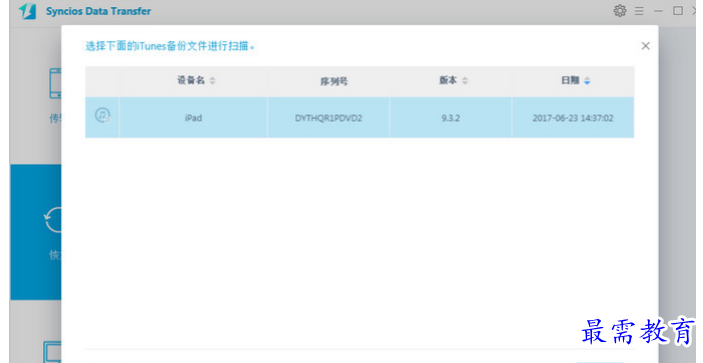Click the phone transfer icon in sidebar
This screenshot has width=703, height=363.
coord(55,83)
